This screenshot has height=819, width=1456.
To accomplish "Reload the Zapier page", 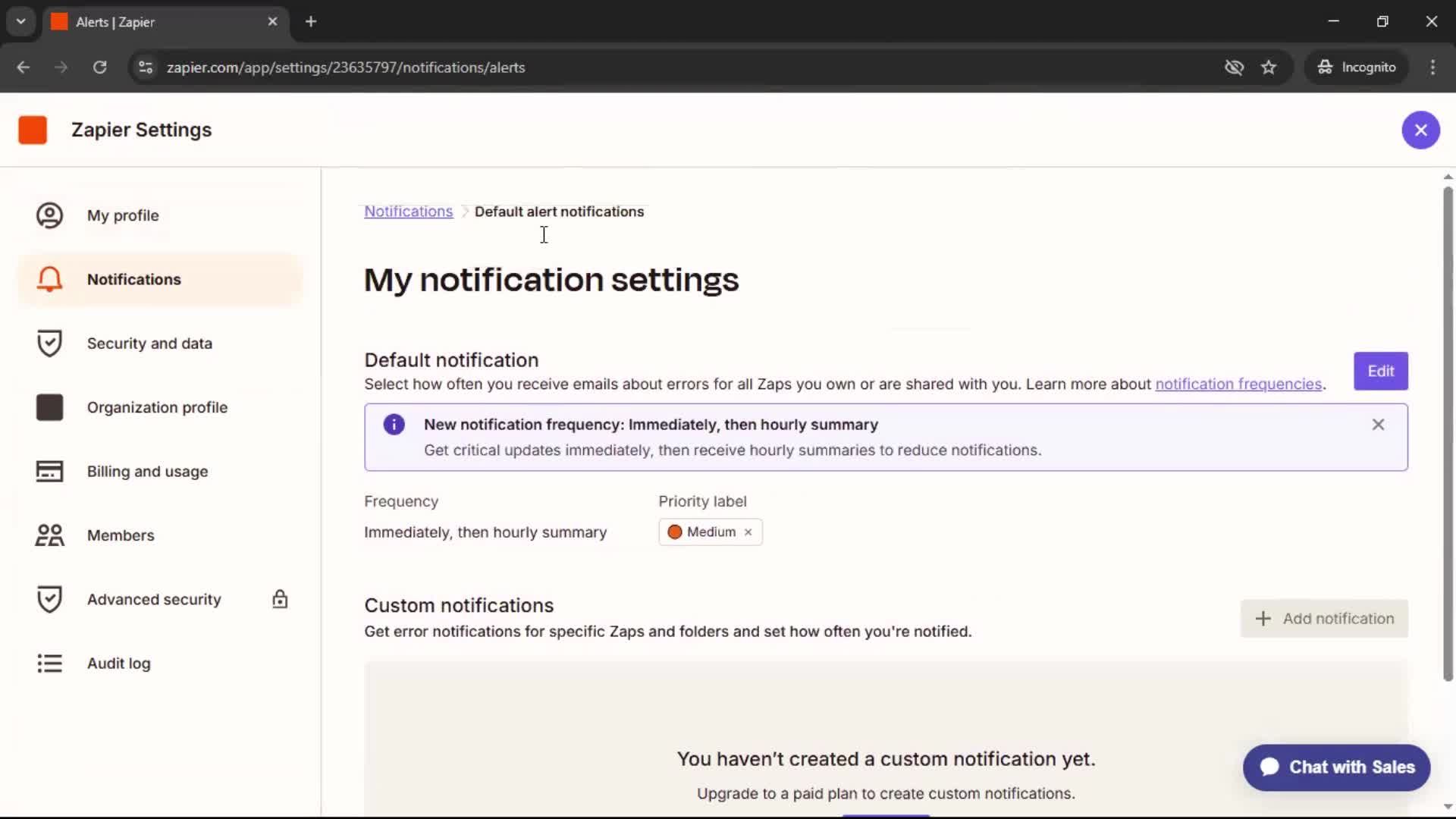I will coord(99,67).
